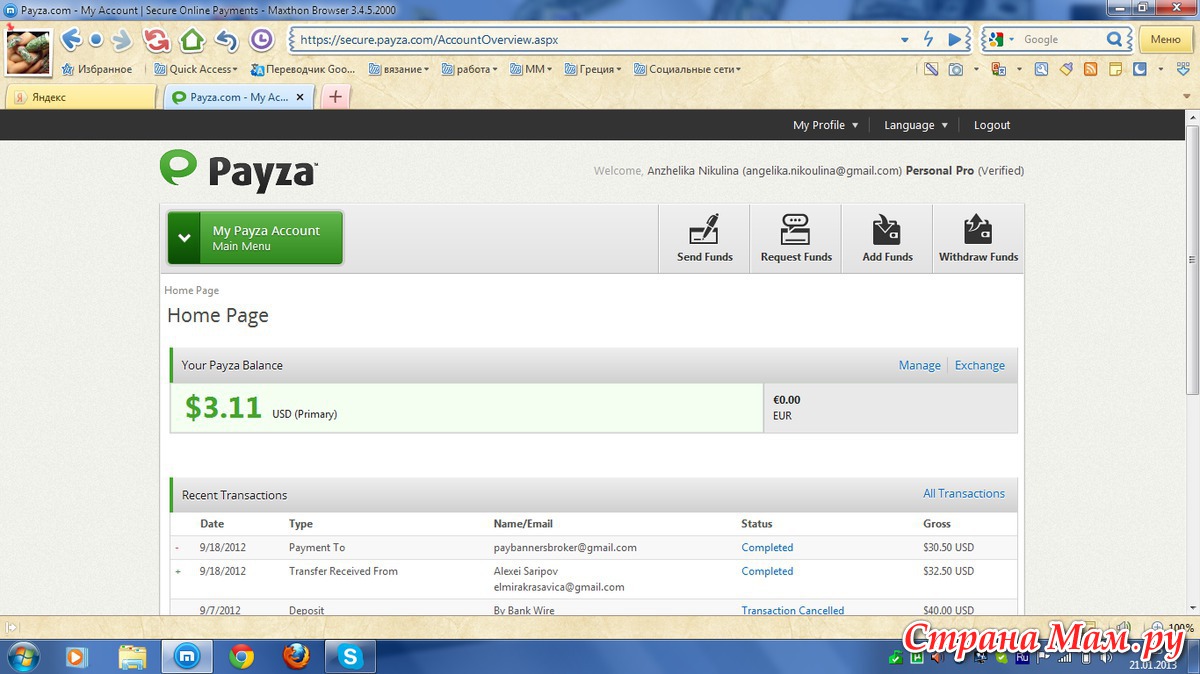Click the Payza logo
This screenshot has width=1200, height=674.
238,171
